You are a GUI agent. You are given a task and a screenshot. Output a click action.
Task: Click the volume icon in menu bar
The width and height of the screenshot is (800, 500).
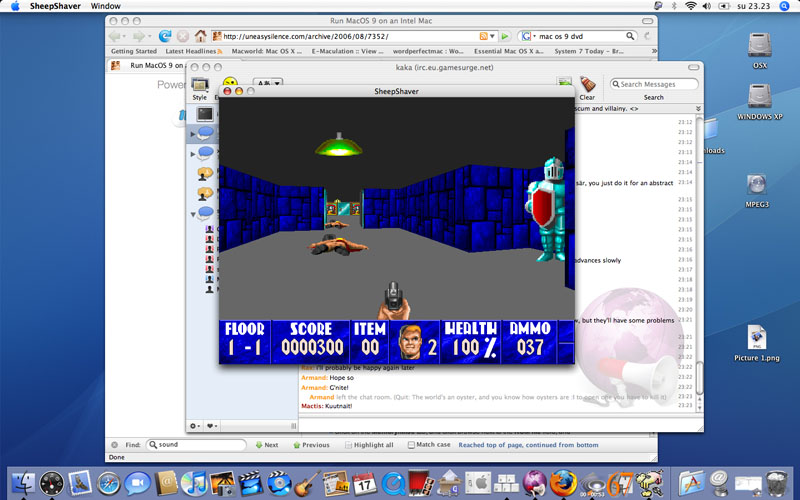click(x=707, y=6)
